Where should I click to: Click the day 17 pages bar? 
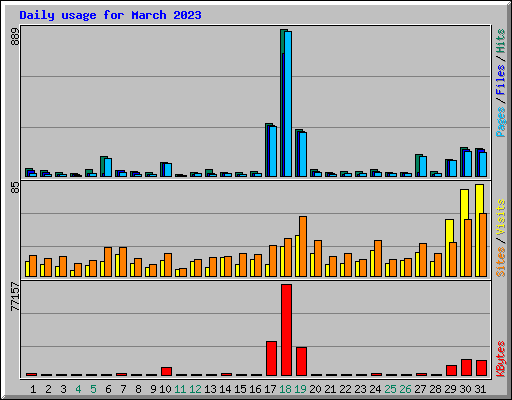coord(273,151)
